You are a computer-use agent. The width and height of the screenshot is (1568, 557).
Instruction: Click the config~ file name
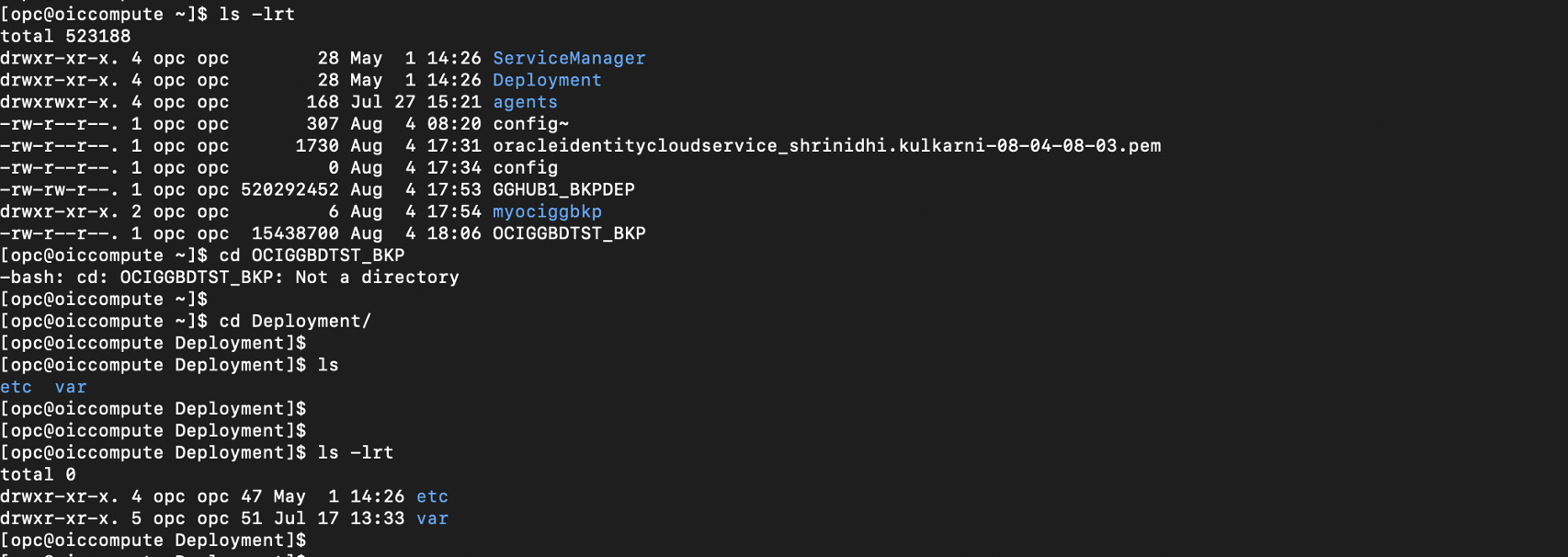530,124
